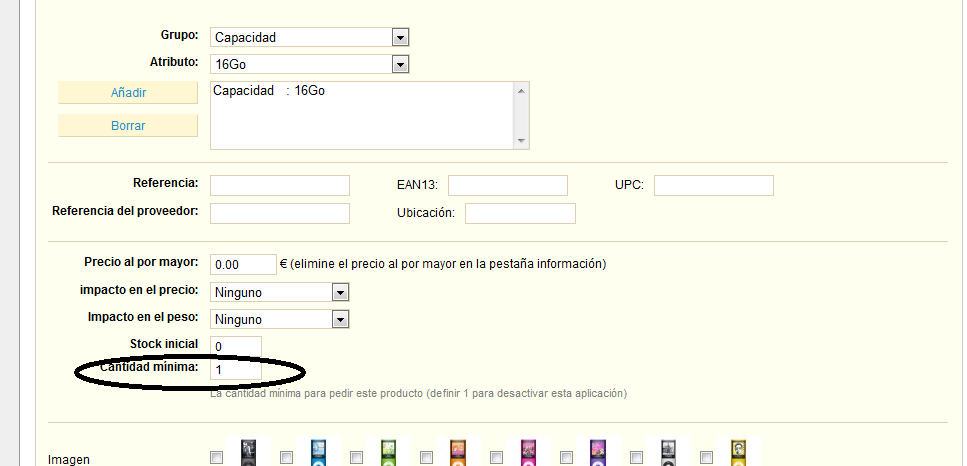Image resolution: width=967 pixels, height=466 pixels.
Task: Click the black iPod product thumbnail
Action: (249, 453)
